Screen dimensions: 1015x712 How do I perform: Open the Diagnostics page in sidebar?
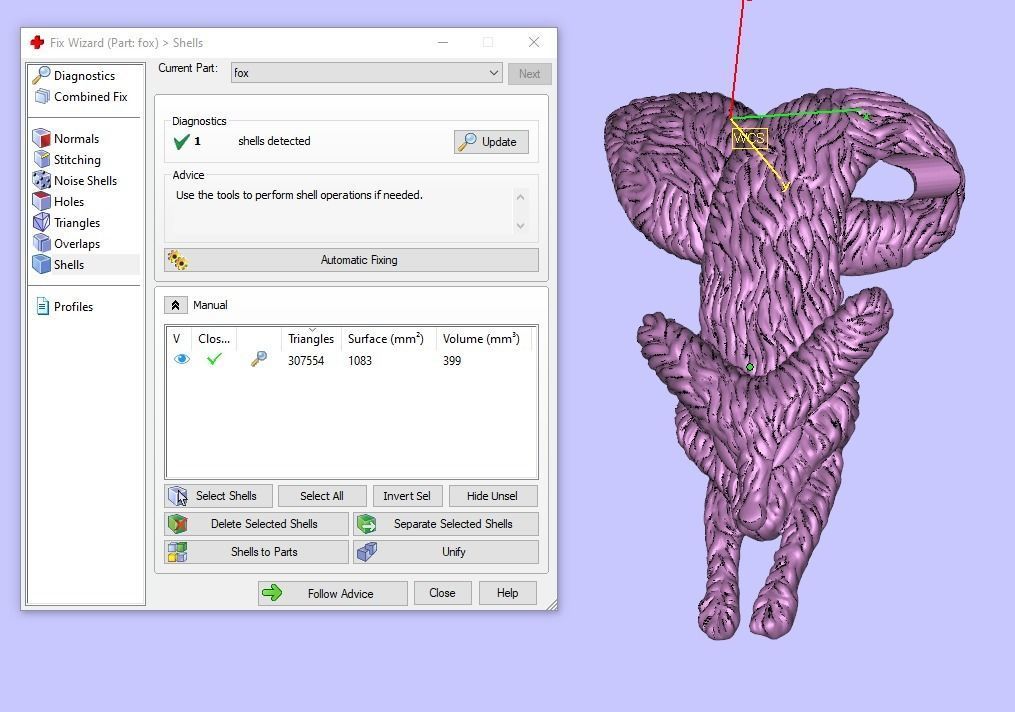74,76
